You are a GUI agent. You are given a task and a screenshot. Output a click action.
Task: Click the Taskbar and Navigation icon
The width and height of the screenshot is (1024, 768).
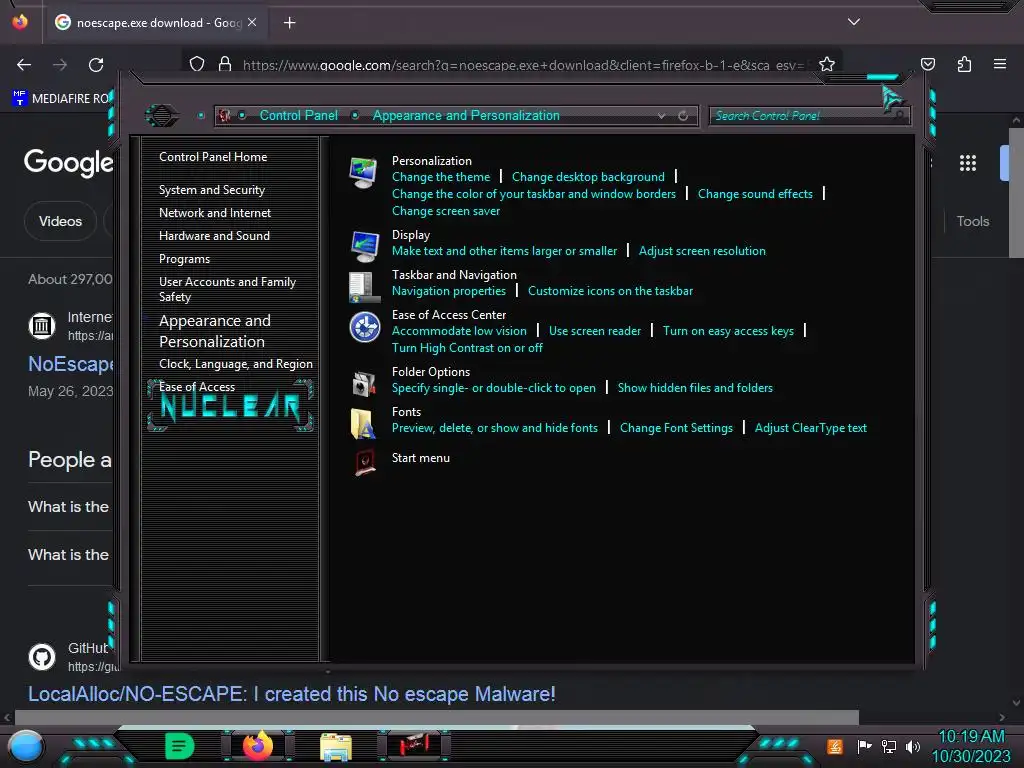tap(364, 287)
